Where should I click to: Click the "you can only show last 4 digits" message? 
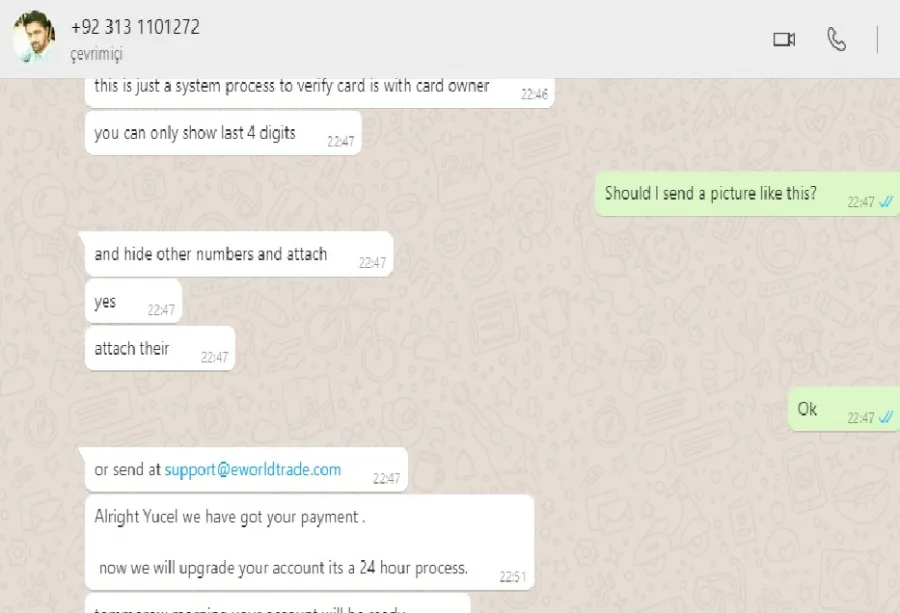(223, 133)
